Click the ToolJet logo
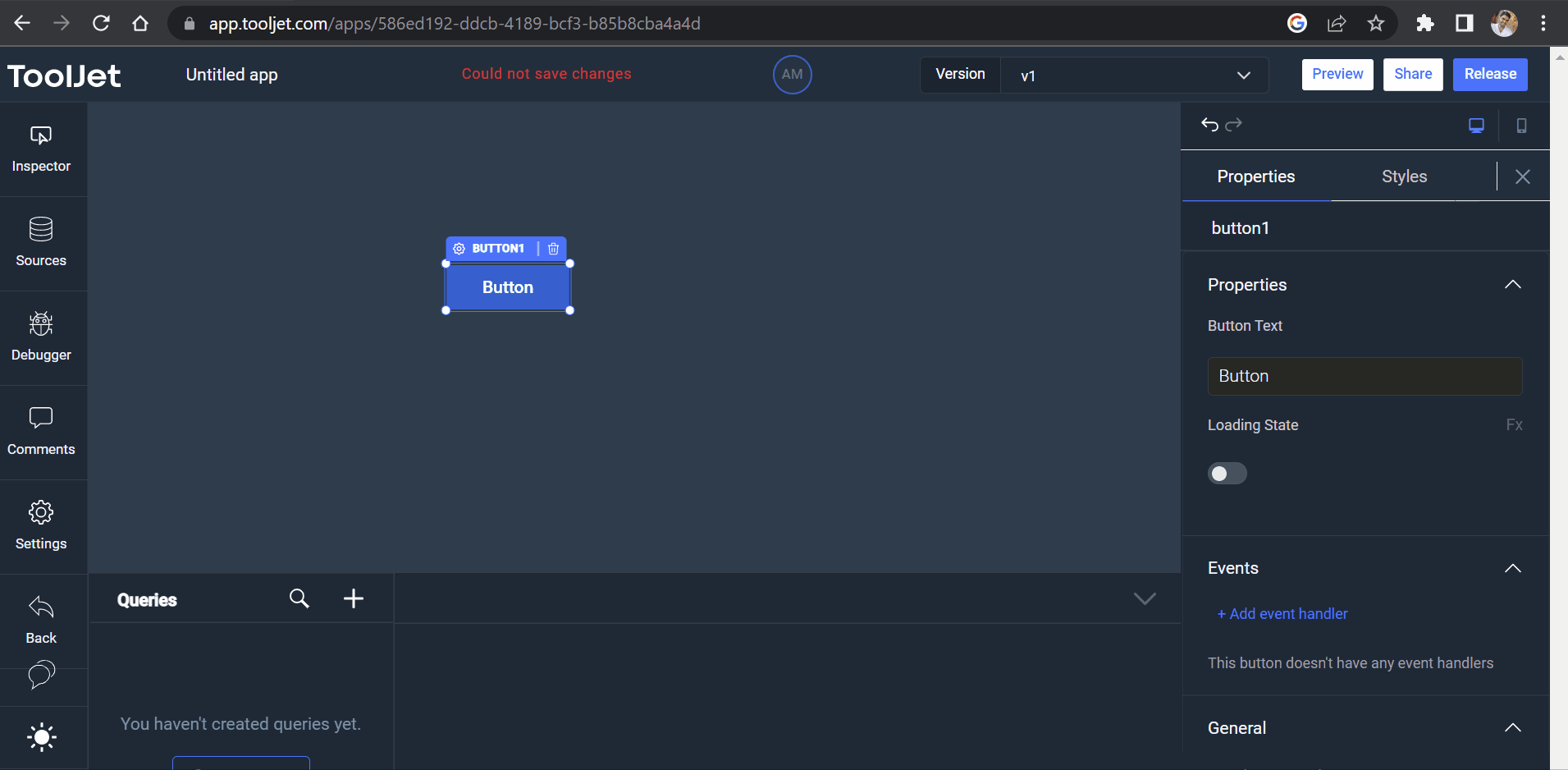Viewport: 1568px width, 770px height. (64, 76)
